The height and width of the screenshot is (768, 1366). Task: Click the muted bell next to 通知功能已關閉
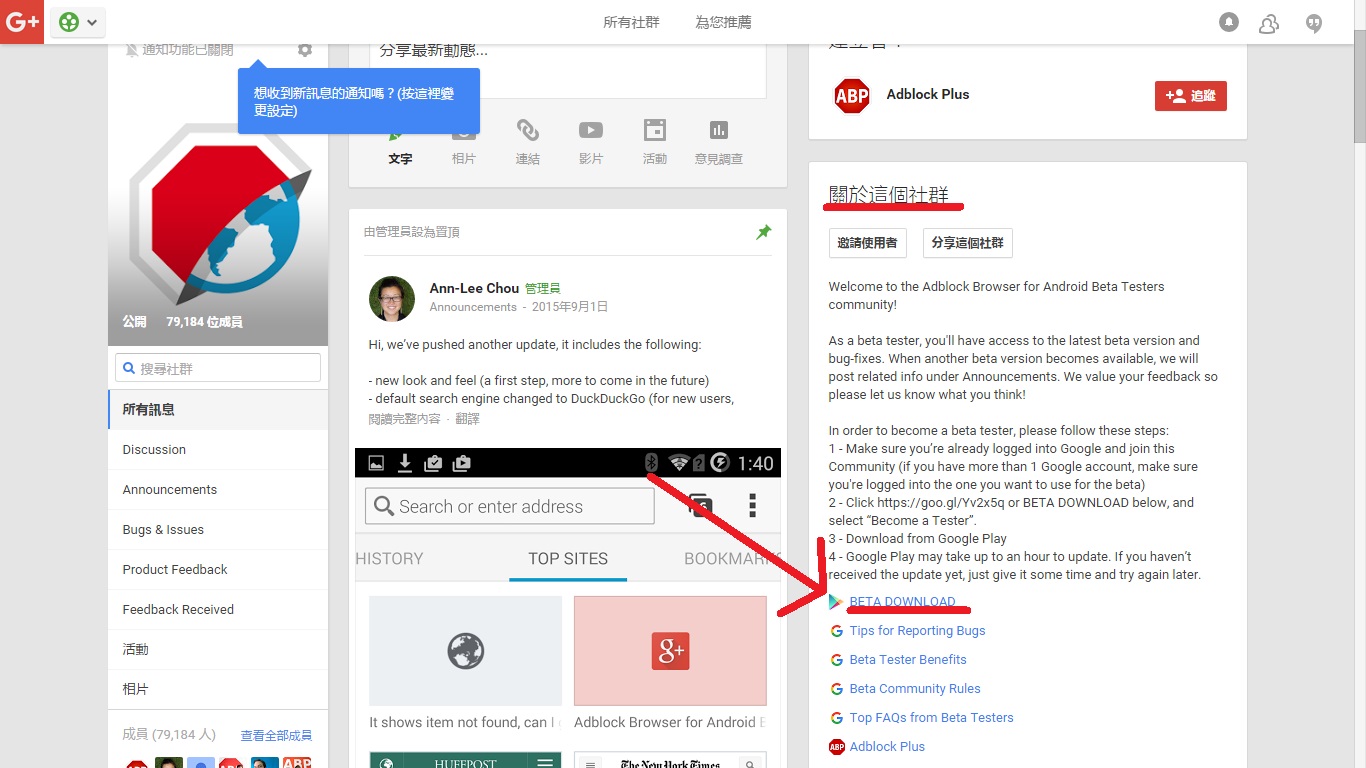[x=132, y=50]
